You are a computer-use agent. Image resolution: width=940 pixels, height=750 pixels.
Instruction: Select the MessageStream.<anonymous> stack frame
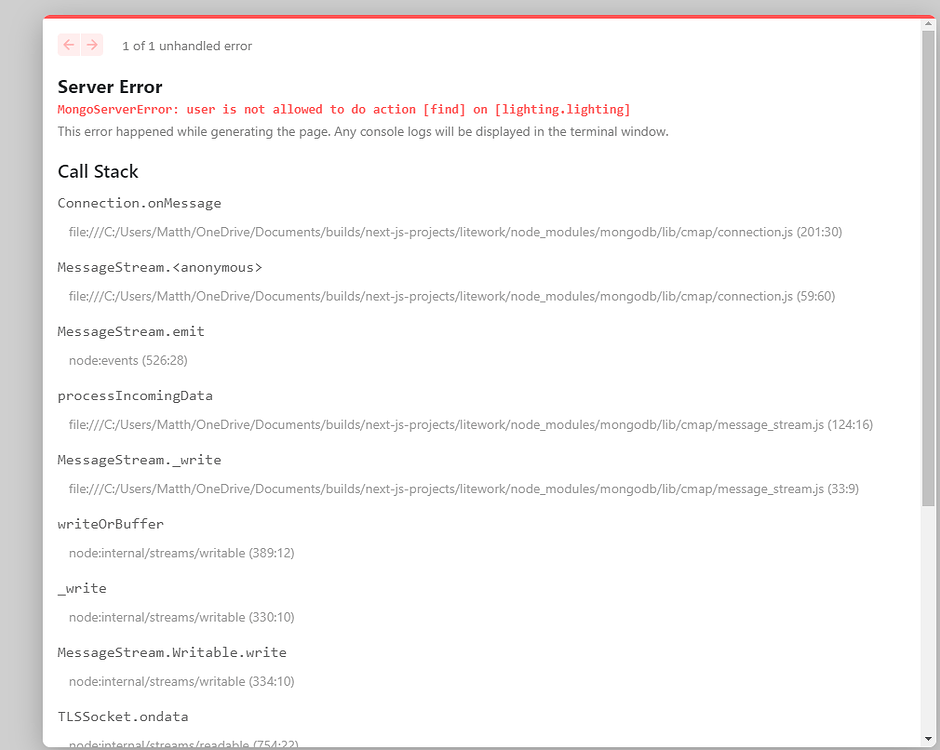(159, 267)
